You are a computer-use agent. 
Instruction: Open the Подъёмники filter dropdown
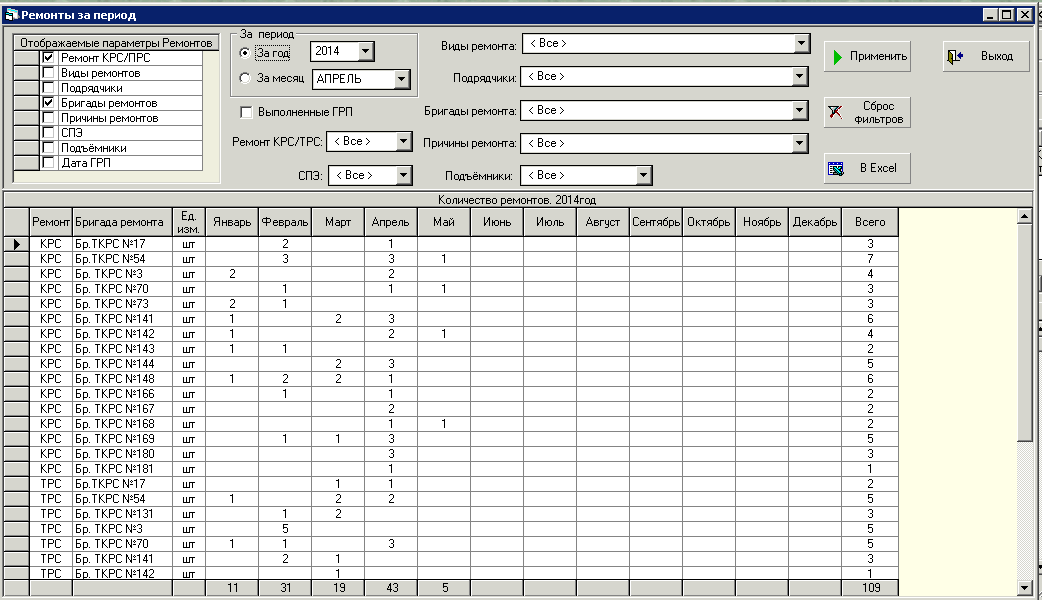tap(643, 176)
